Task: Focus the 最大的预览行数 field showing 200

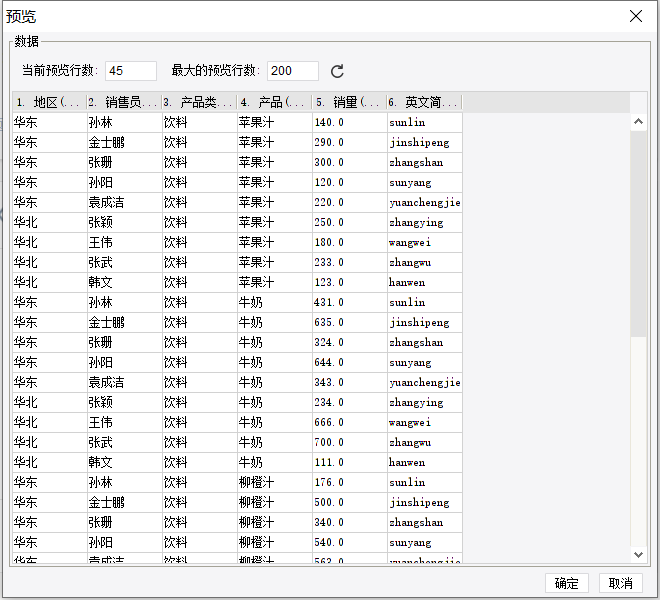Action: coord(293,71)
